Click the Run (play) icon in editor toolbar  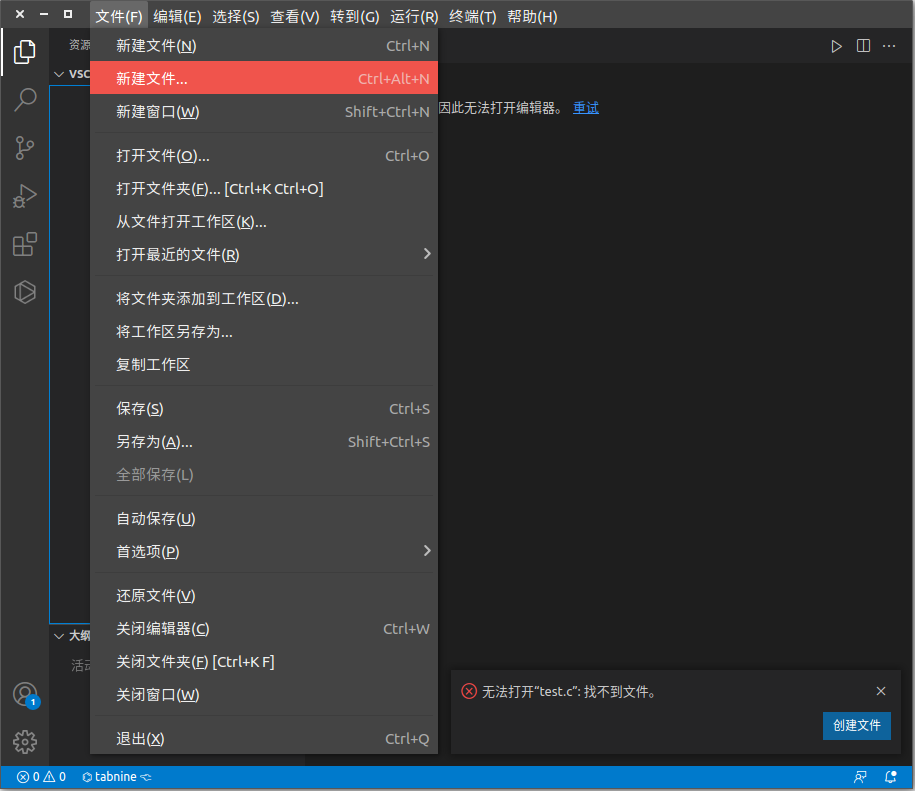tap(838, 45)
